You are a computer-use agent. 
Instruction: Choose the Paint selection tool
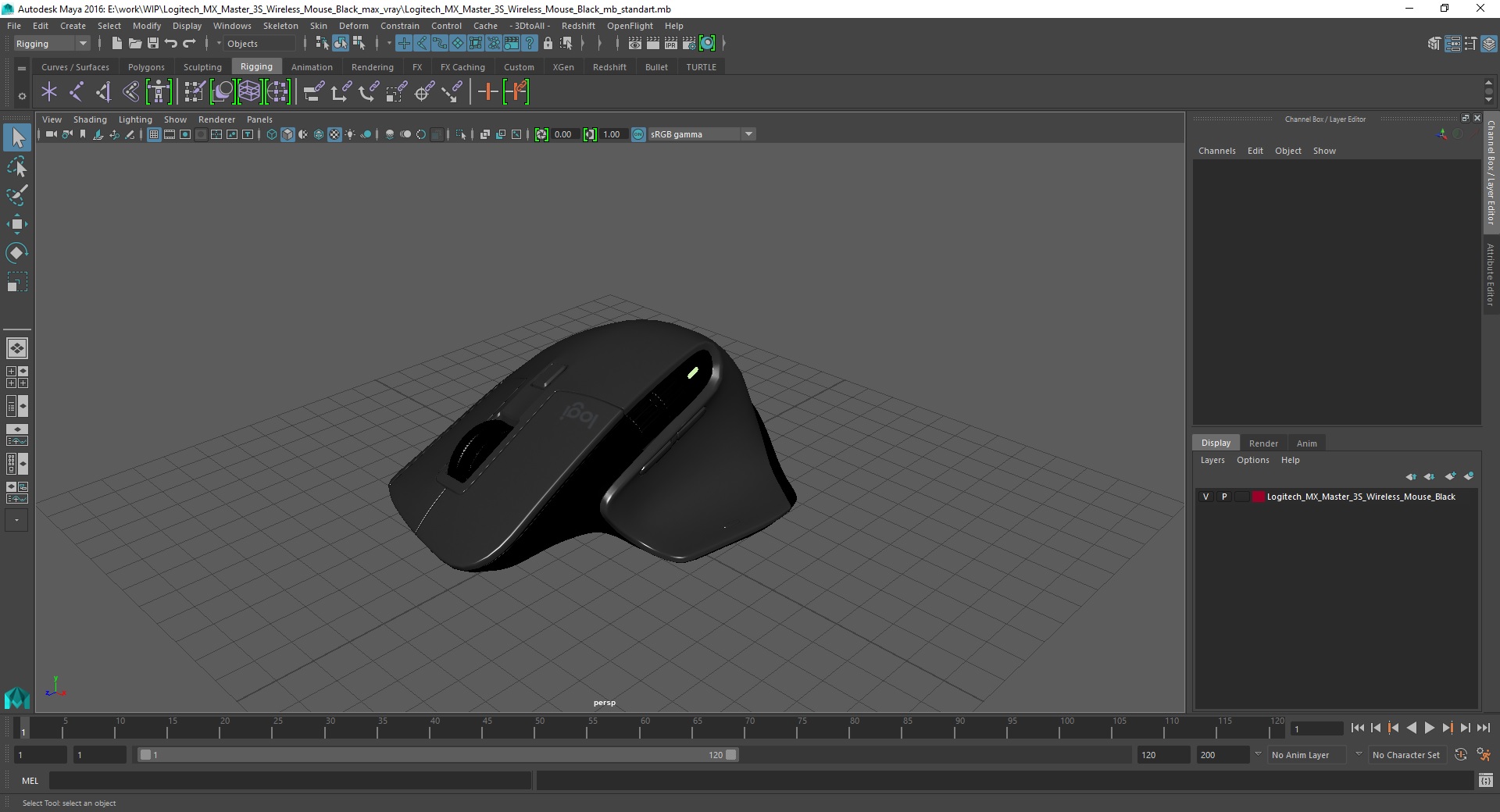click(x=17, y=195)
